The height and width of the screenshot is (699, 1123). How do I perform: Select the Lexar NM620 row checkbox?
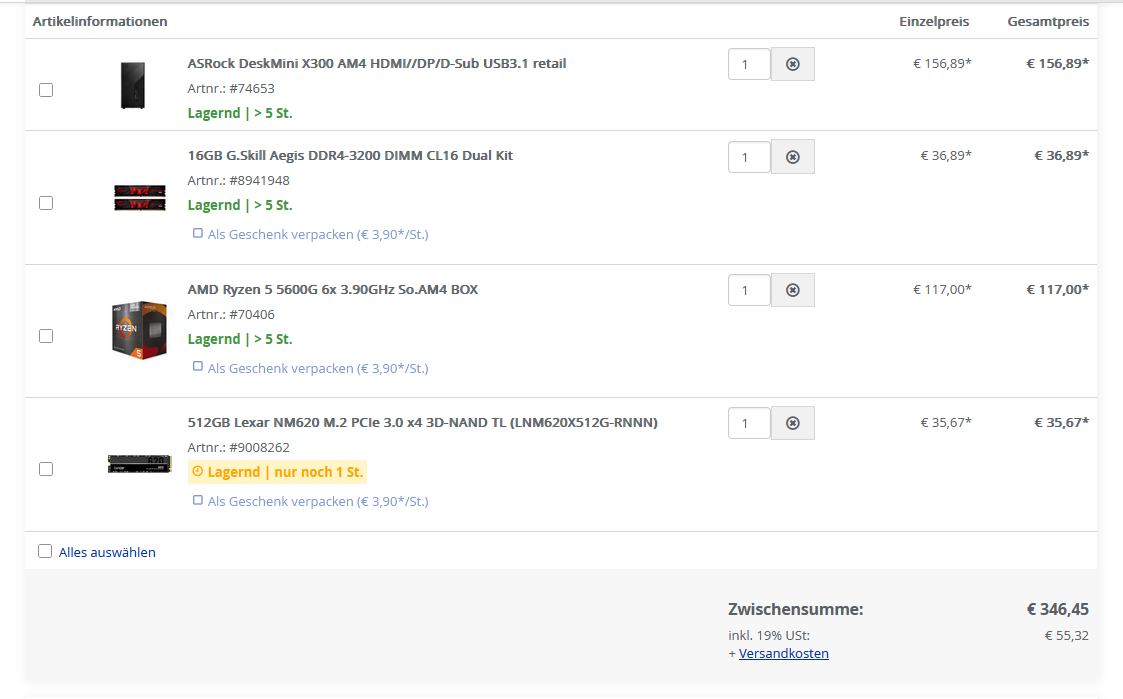[46, 469]
